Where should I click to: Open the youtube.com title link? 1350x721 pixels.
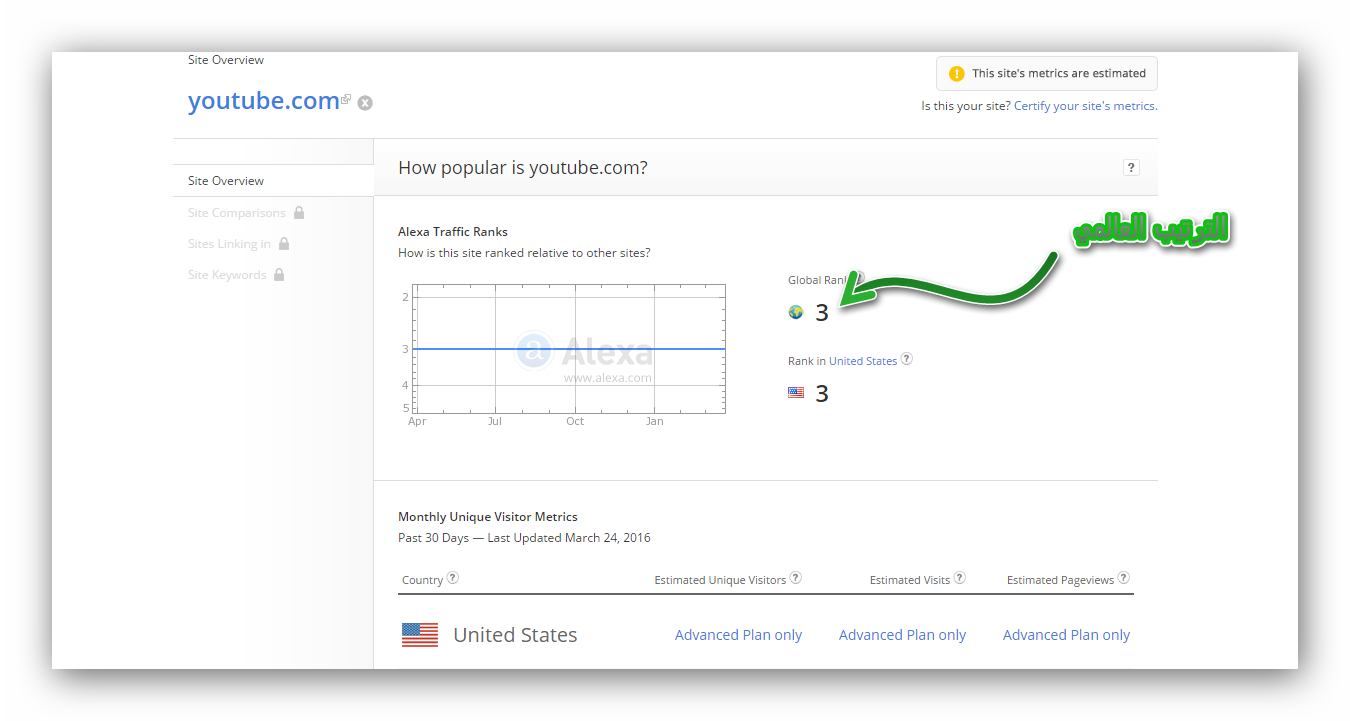264,101
